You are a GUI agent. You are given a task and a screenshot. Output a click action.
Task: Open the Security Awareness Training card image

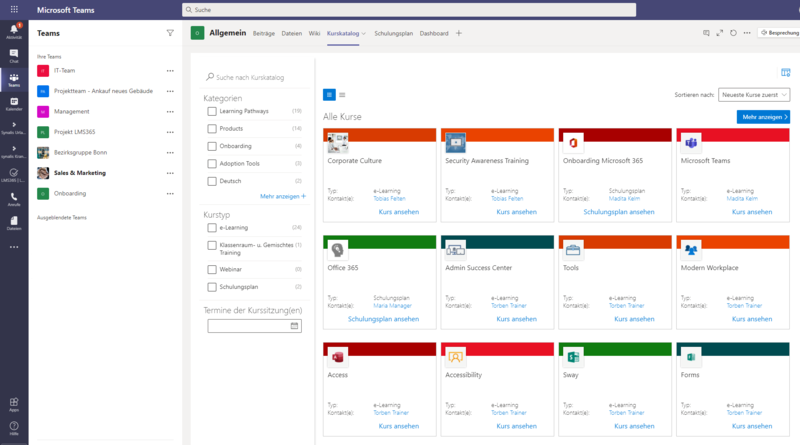coord(456,143)
